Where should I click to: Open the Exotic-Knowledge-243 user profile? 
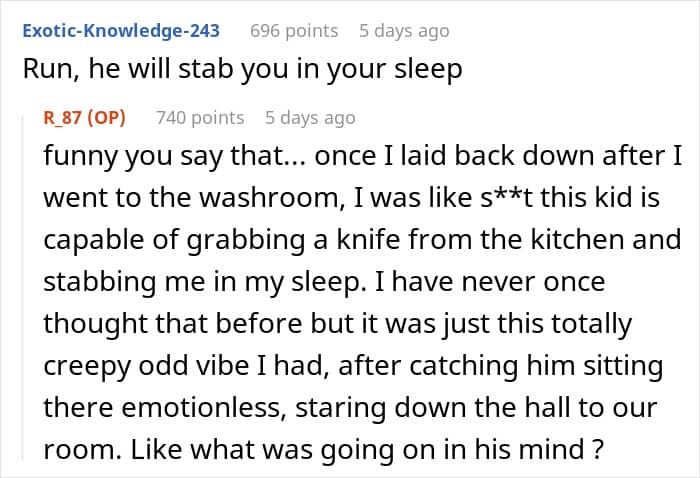[121, 31]
